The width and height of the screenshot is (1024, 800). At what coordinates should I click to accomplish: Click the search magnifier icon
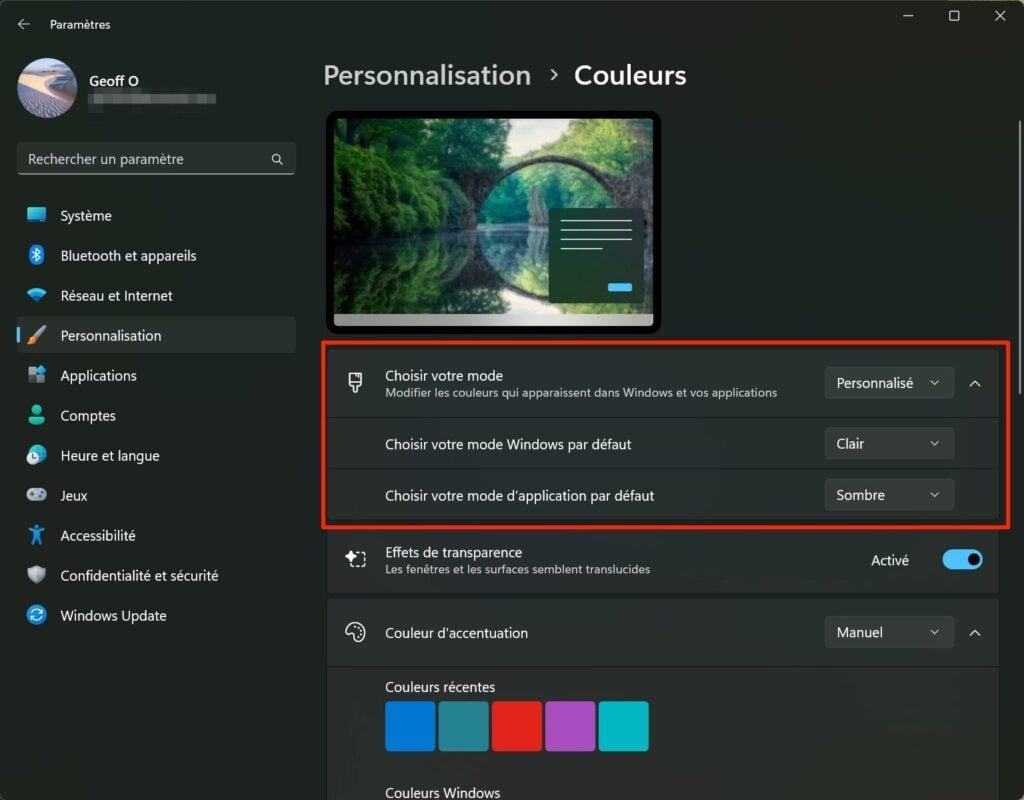pos(277,159)
